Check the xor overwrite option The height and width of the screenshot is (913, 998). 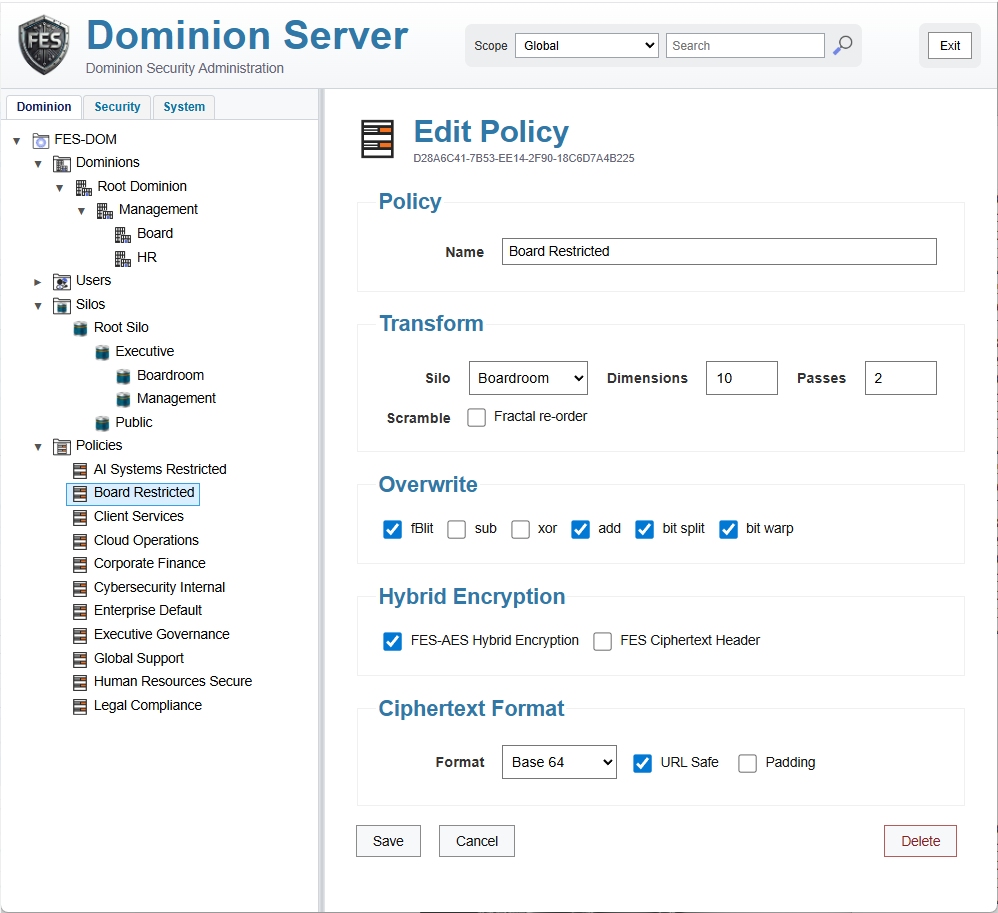pos(521,529)
